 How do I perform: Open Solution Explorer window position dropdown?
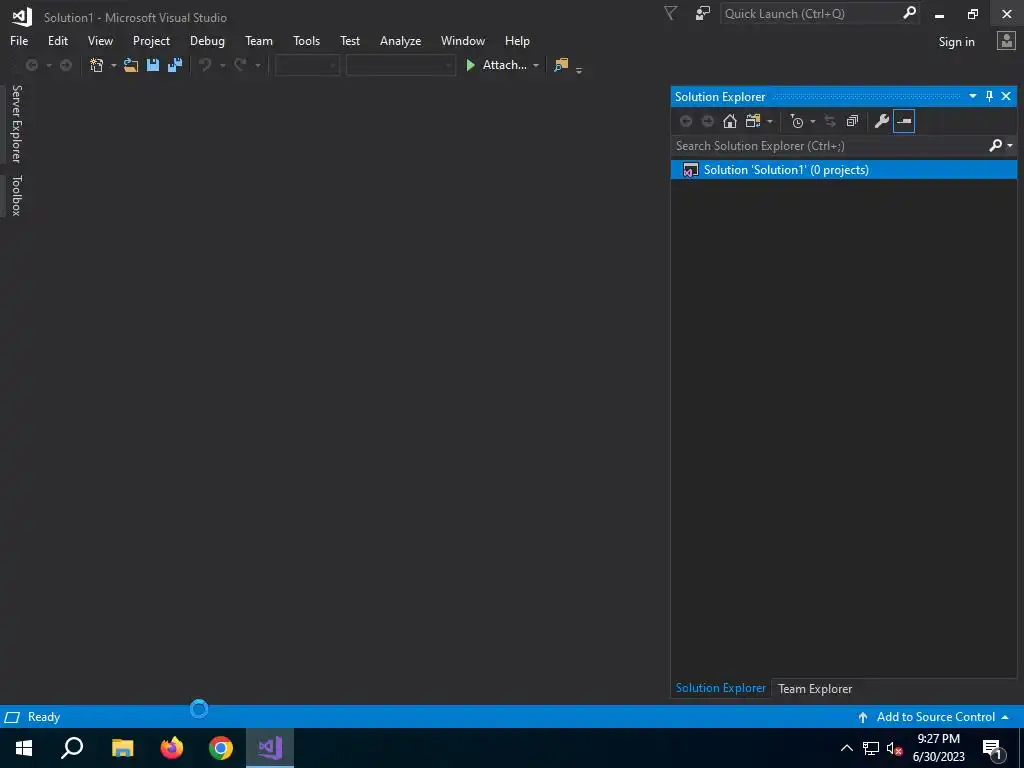(x=972, y=96)
